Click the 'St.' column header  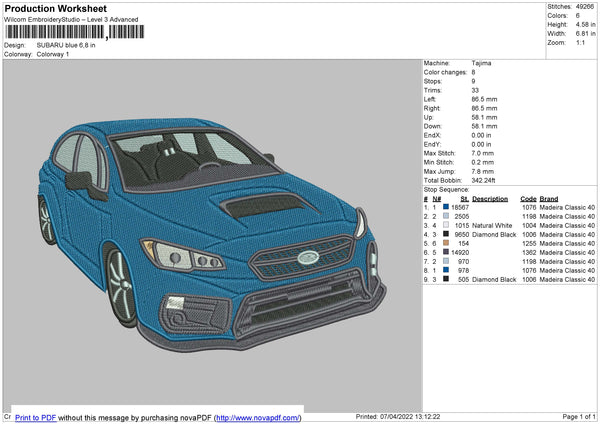(465, 199)
